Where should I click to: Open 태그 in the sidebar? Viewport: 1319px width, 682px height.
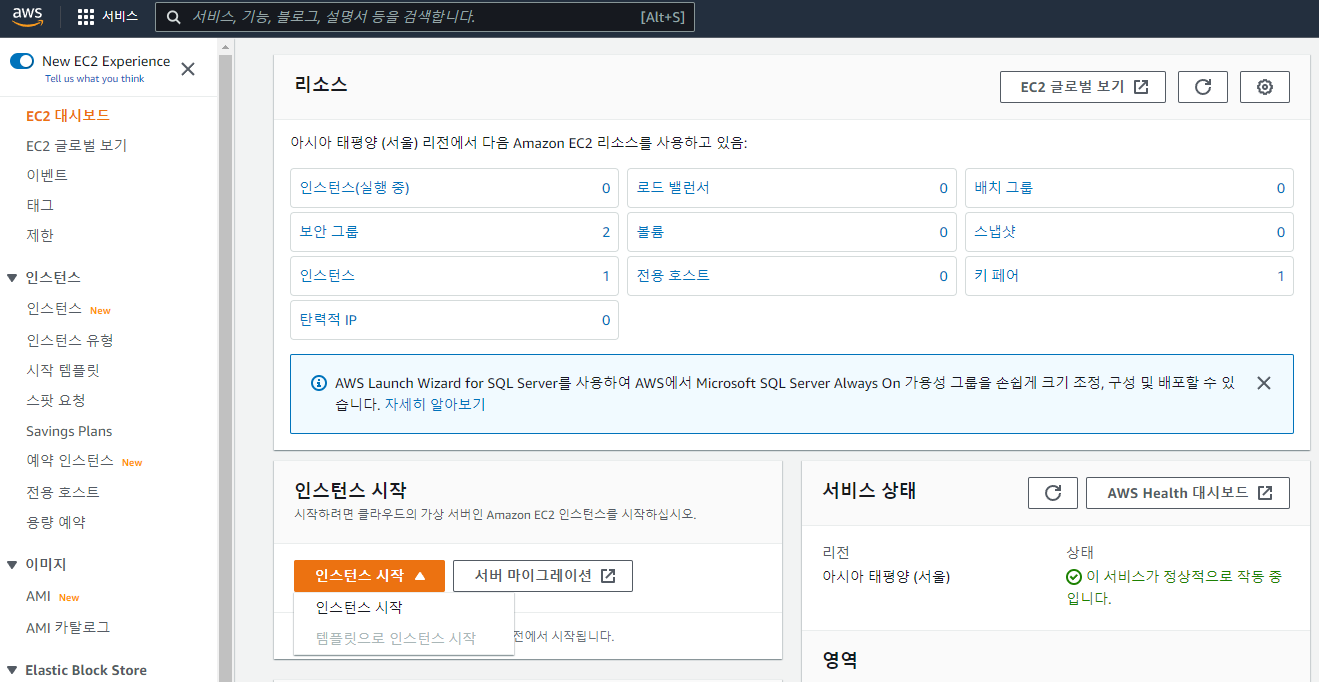point(40,205)
